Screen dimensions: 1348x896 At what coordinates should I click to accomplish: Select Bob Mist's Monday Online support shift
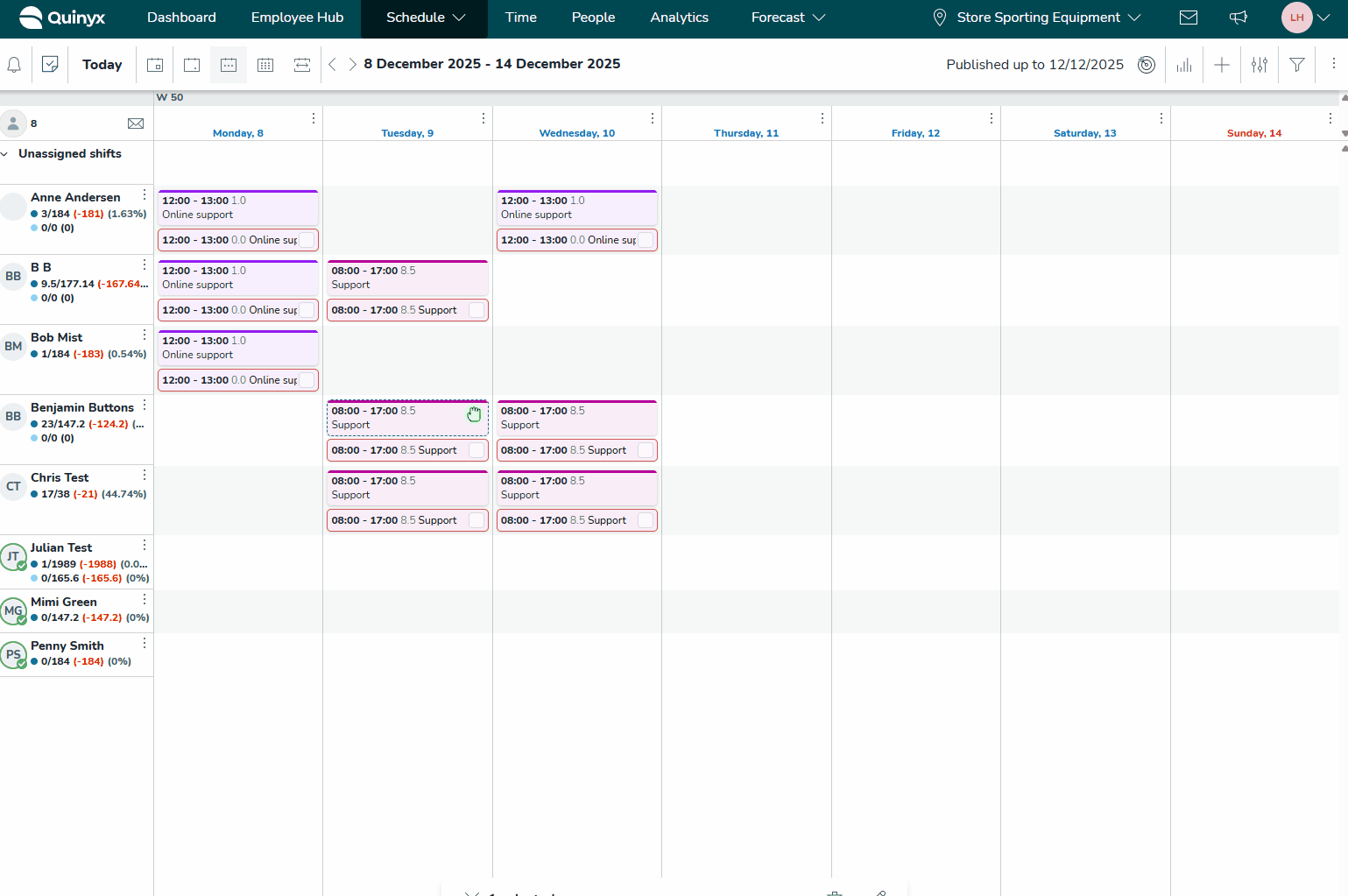tap(238, 348)
